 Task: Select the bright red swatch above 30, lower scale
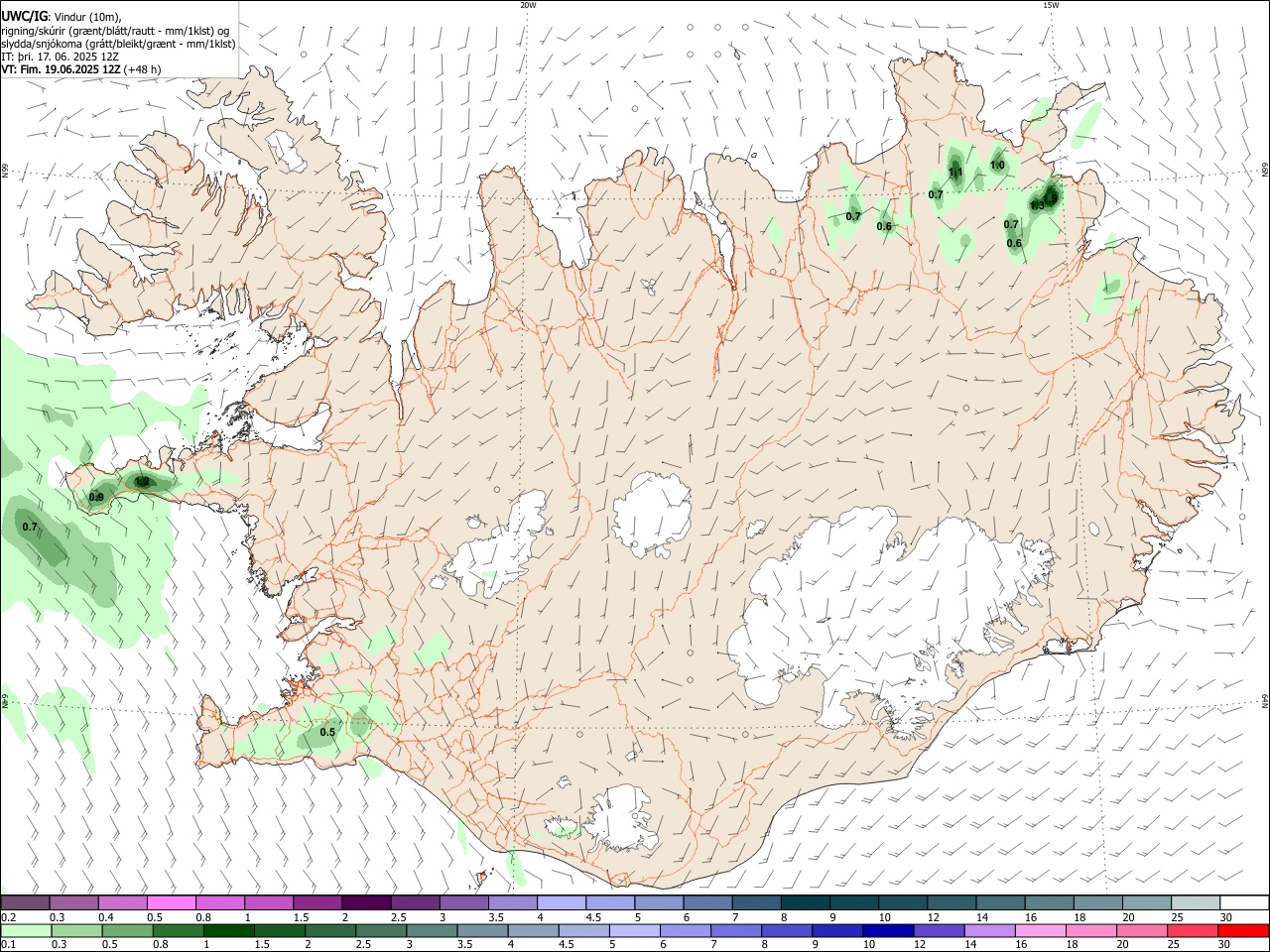[x=1242, y=930]
